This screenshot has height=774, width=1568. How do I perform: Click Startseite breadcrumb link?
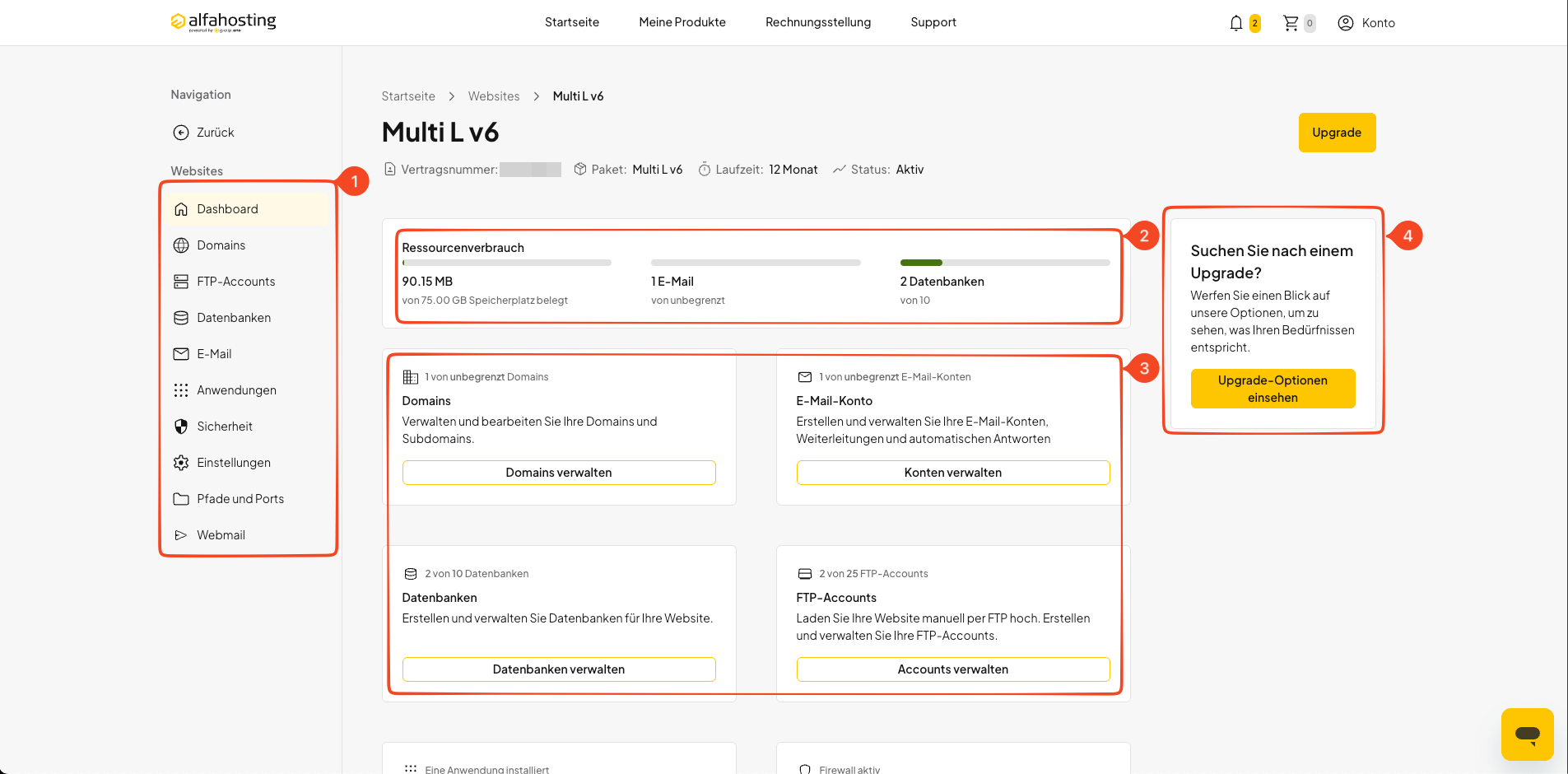point(408,96)
